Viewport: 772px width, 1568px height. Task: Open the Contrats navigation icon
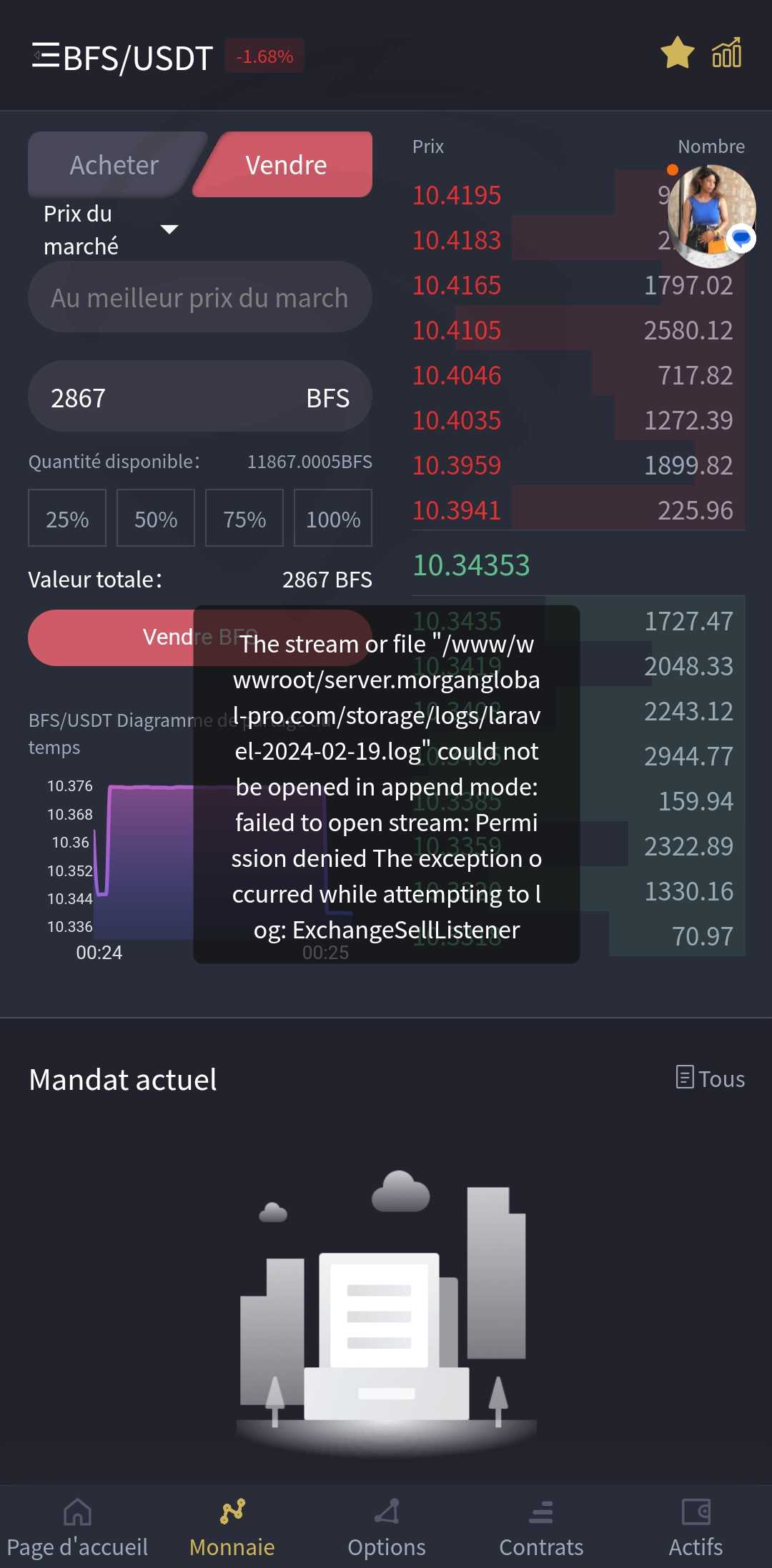pyautogui.click(x=541, y=1512)
